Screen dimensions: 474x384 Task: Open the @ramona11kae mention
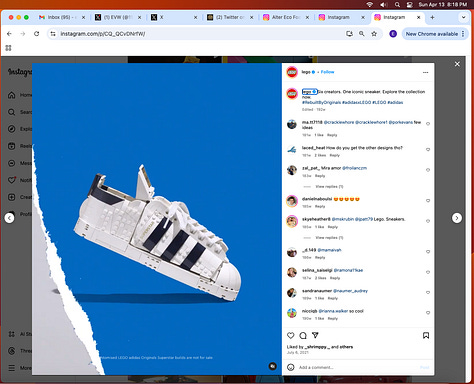(x=348, y=270)
